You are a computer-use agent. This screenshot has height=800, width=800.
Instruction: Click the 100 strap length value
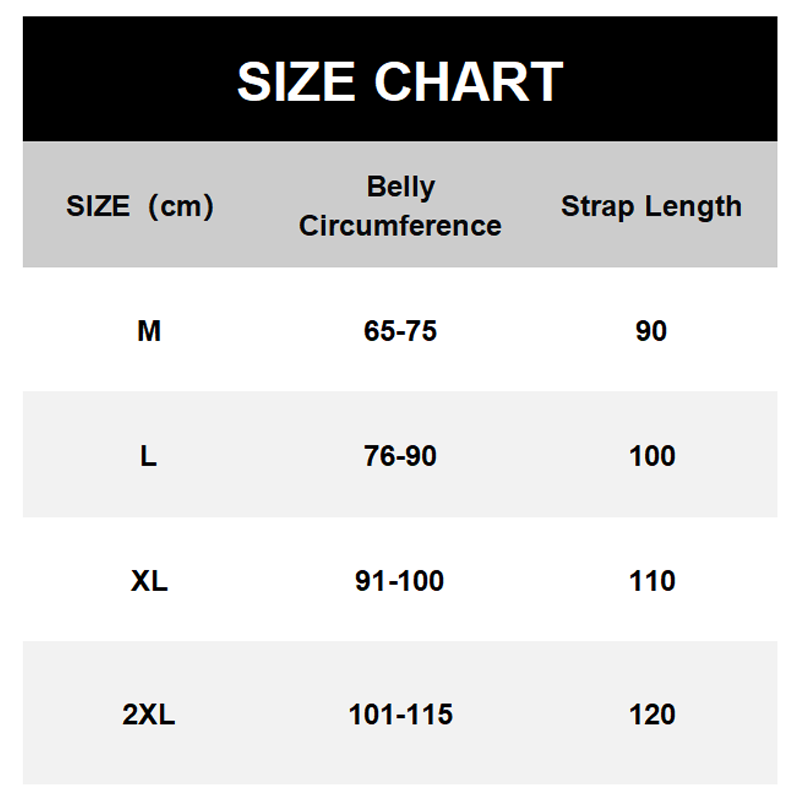pos(652,456)
